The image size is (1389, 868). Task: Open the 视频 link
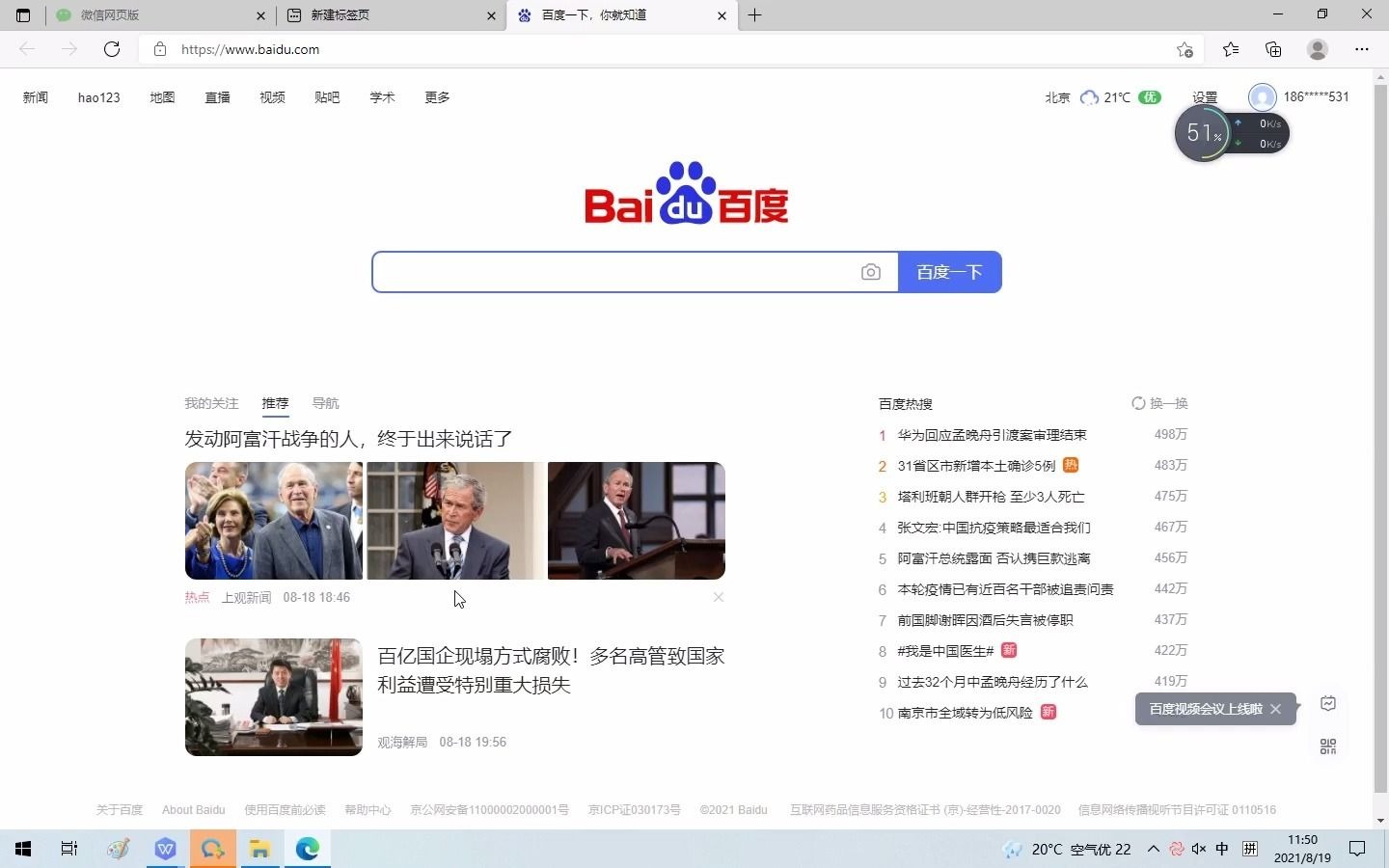272,97
